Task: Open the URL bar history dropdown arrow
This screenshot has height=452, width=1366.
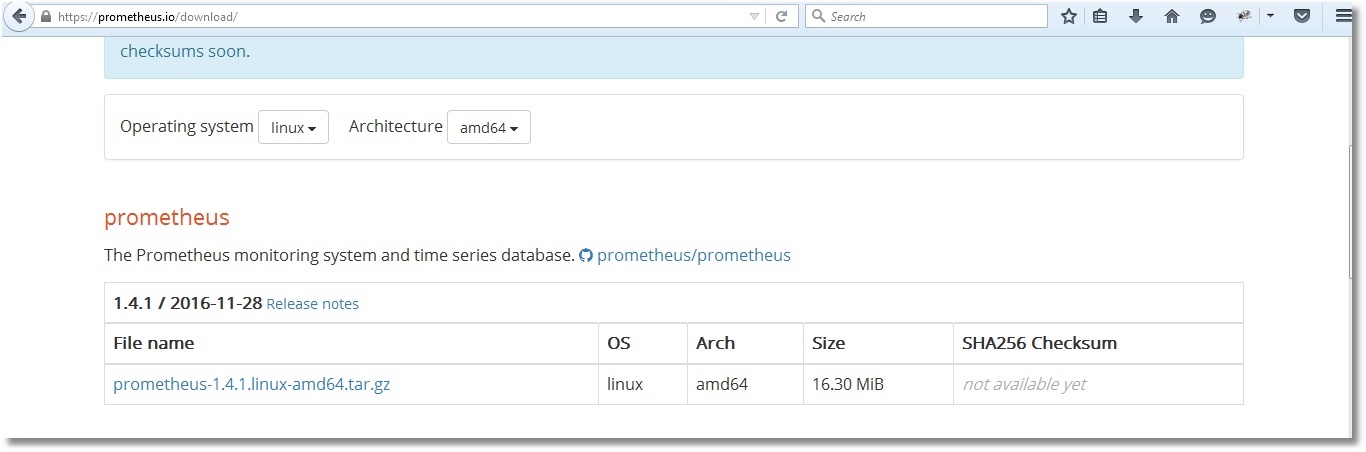Action: point(754,17)
